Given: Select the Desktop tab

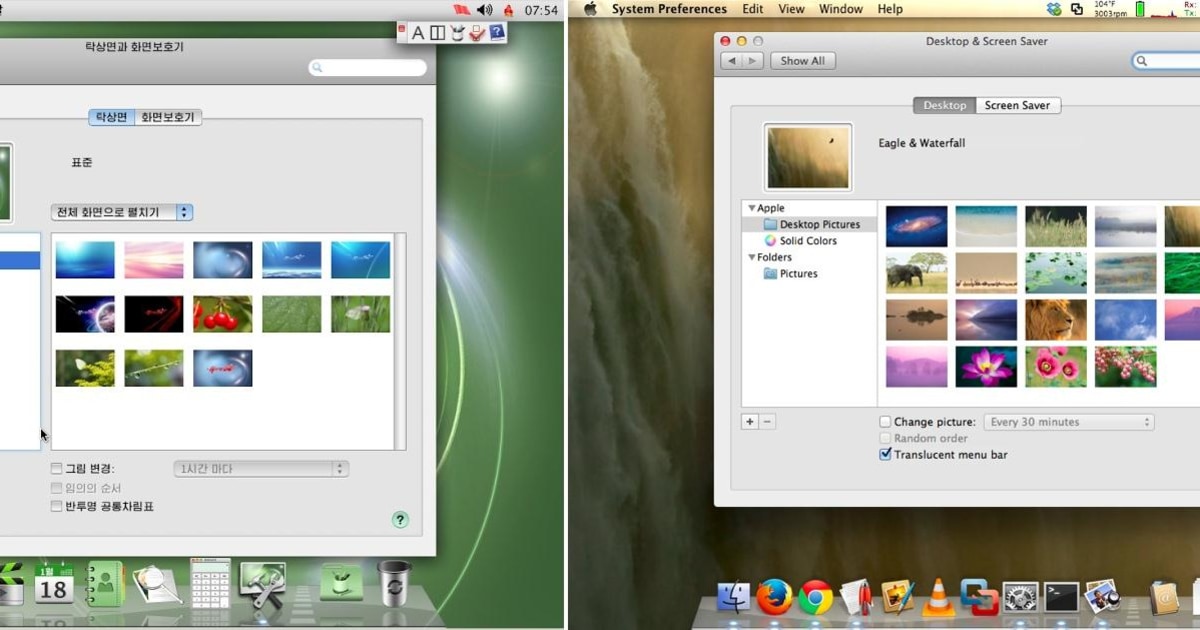Looking at the screenshot, I should point(945,105).
